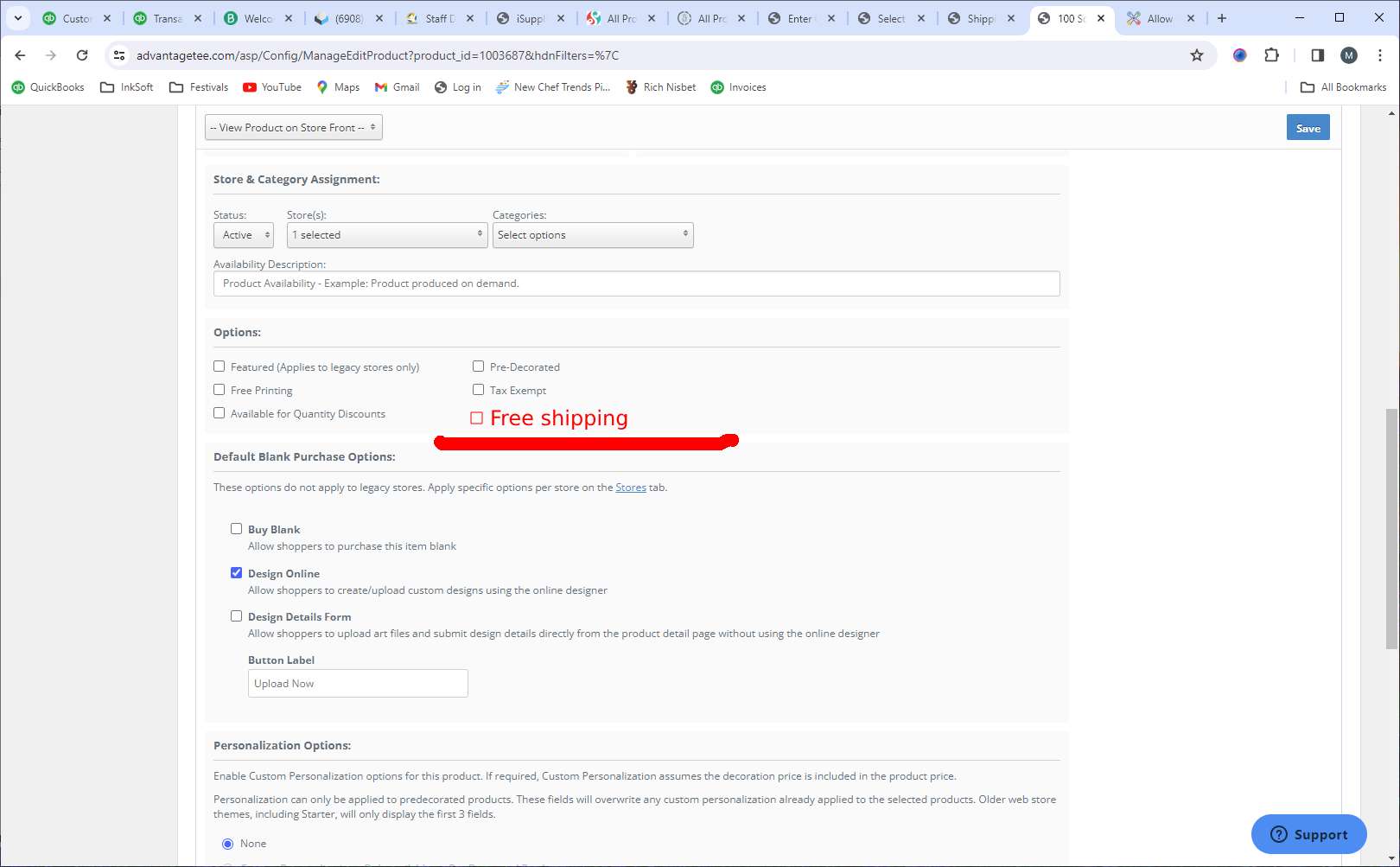Open View Product on Store Front dropdown
This screenshot has width=1400, height=867.
(294, 127)
